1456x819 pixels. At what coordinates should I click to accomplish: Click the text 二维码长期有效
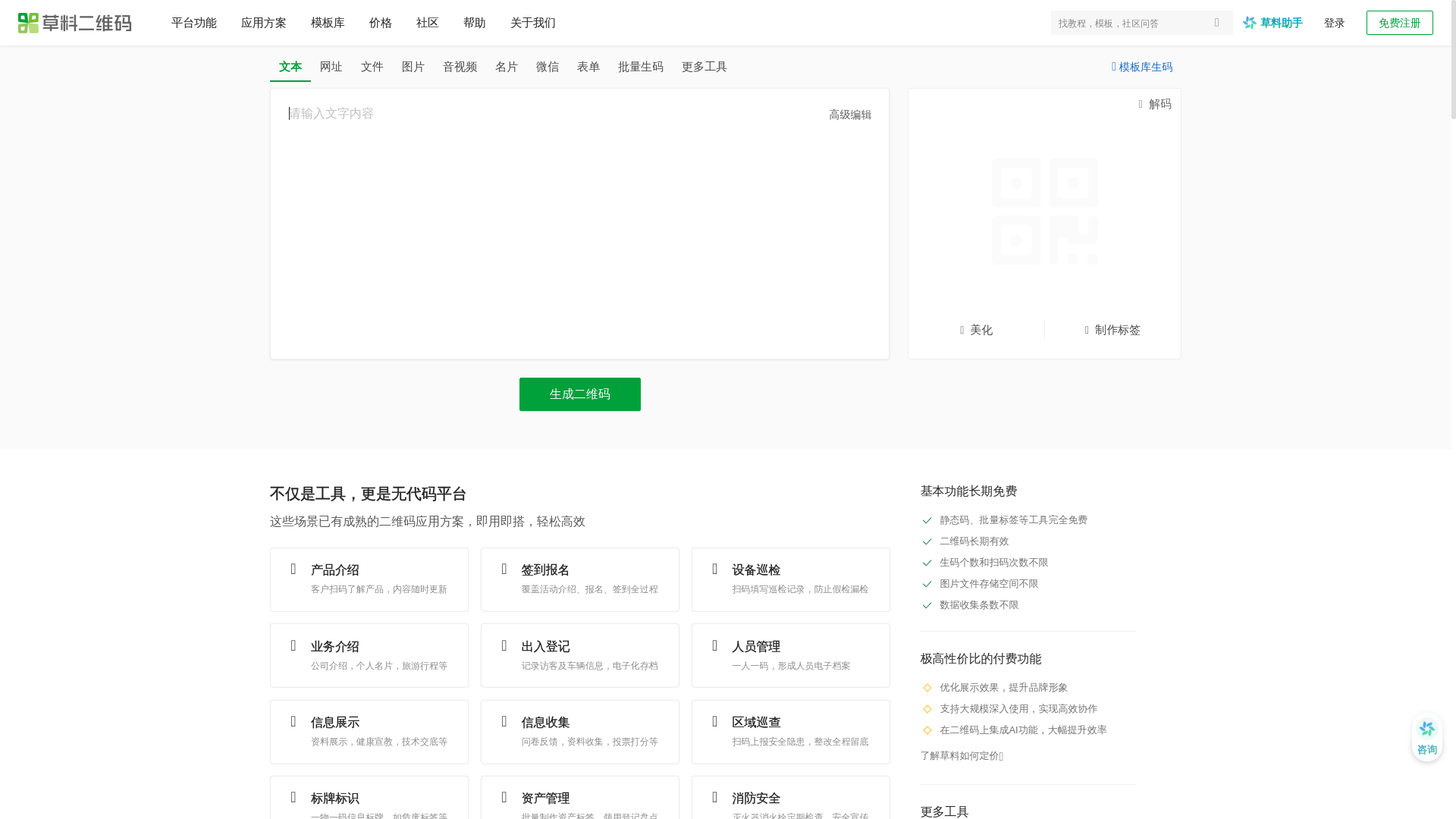(974, 541)
